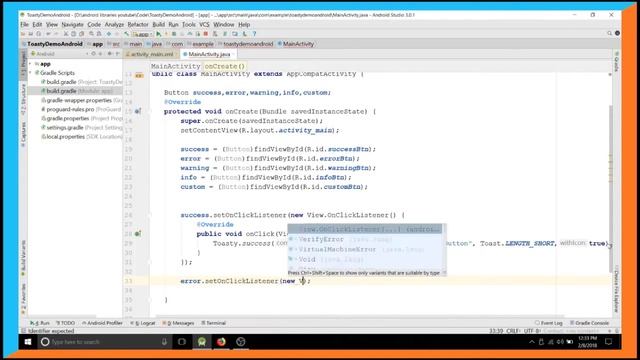Click the navigate Back arrow icon
640x360 pixels.
(109, 34)
